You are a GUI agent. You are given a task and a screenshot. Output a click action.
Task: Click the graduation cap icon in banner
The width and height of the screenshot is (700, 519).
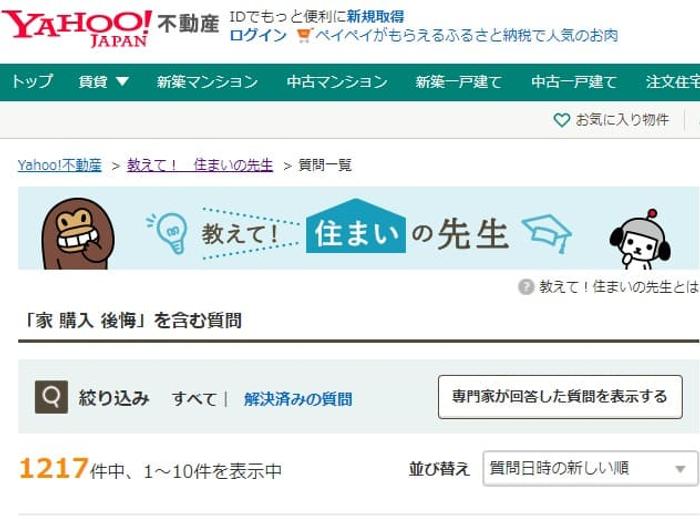547,233
